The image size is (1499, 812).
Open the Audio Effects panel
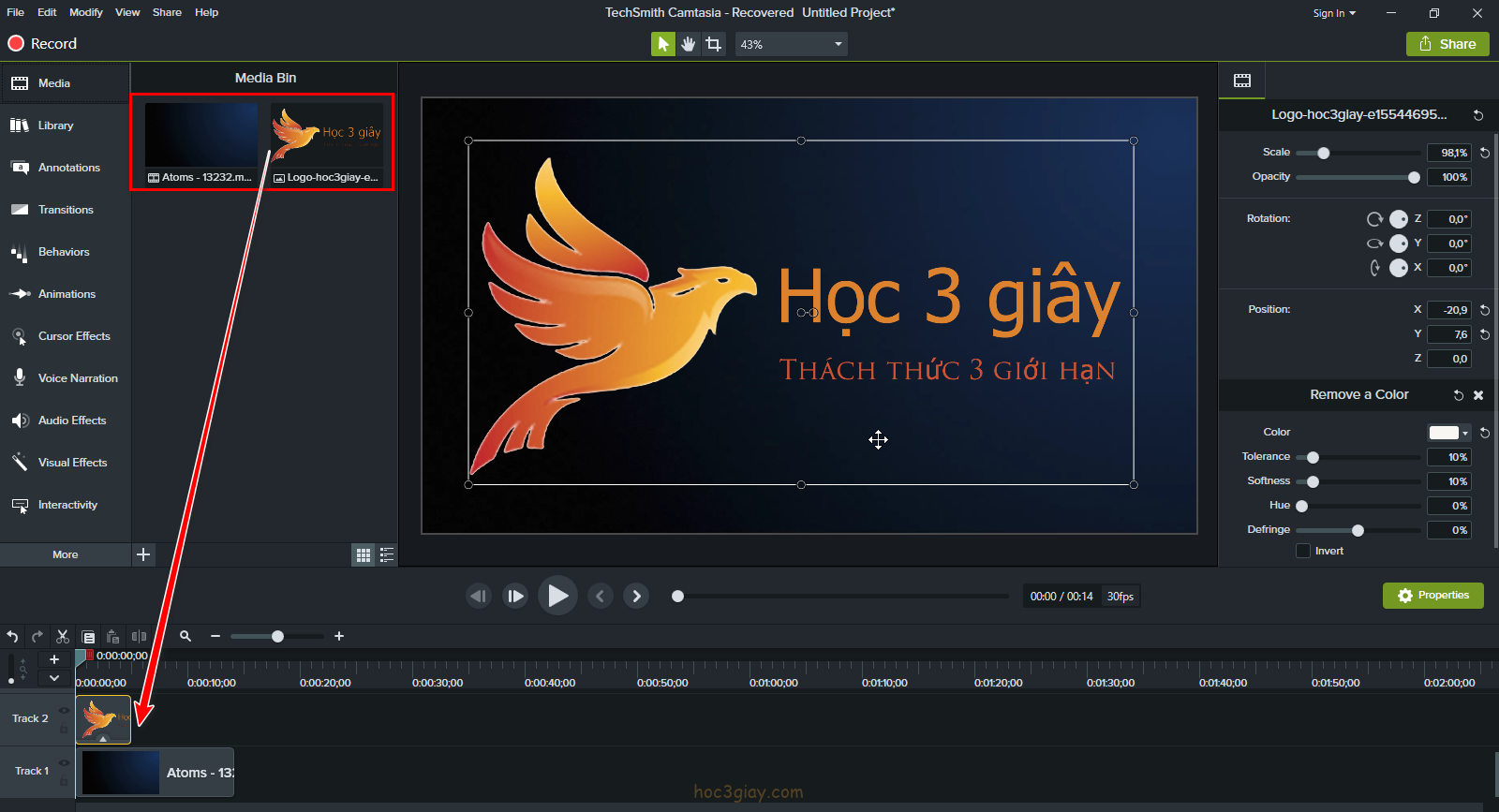65,421
